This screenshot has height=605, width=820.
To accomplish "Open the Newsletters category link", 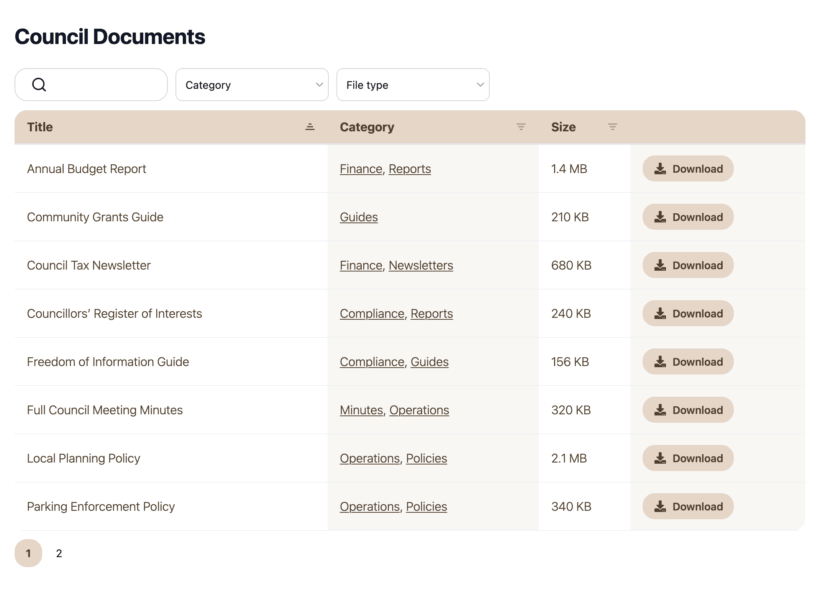I will click(x=421, y=265).
